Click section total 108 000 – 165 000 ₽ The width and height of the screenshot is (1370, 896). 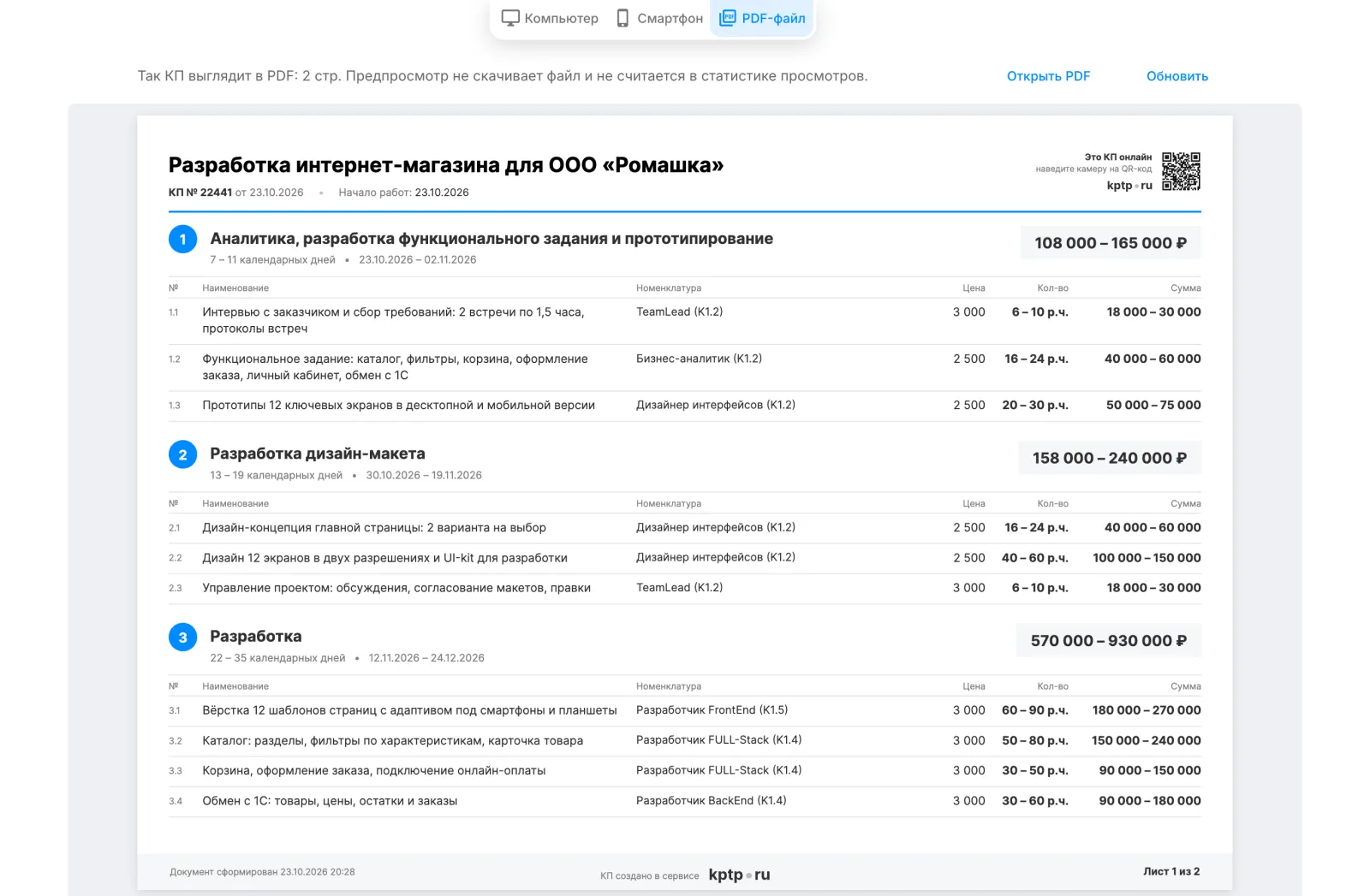(x=1111, y=243)
